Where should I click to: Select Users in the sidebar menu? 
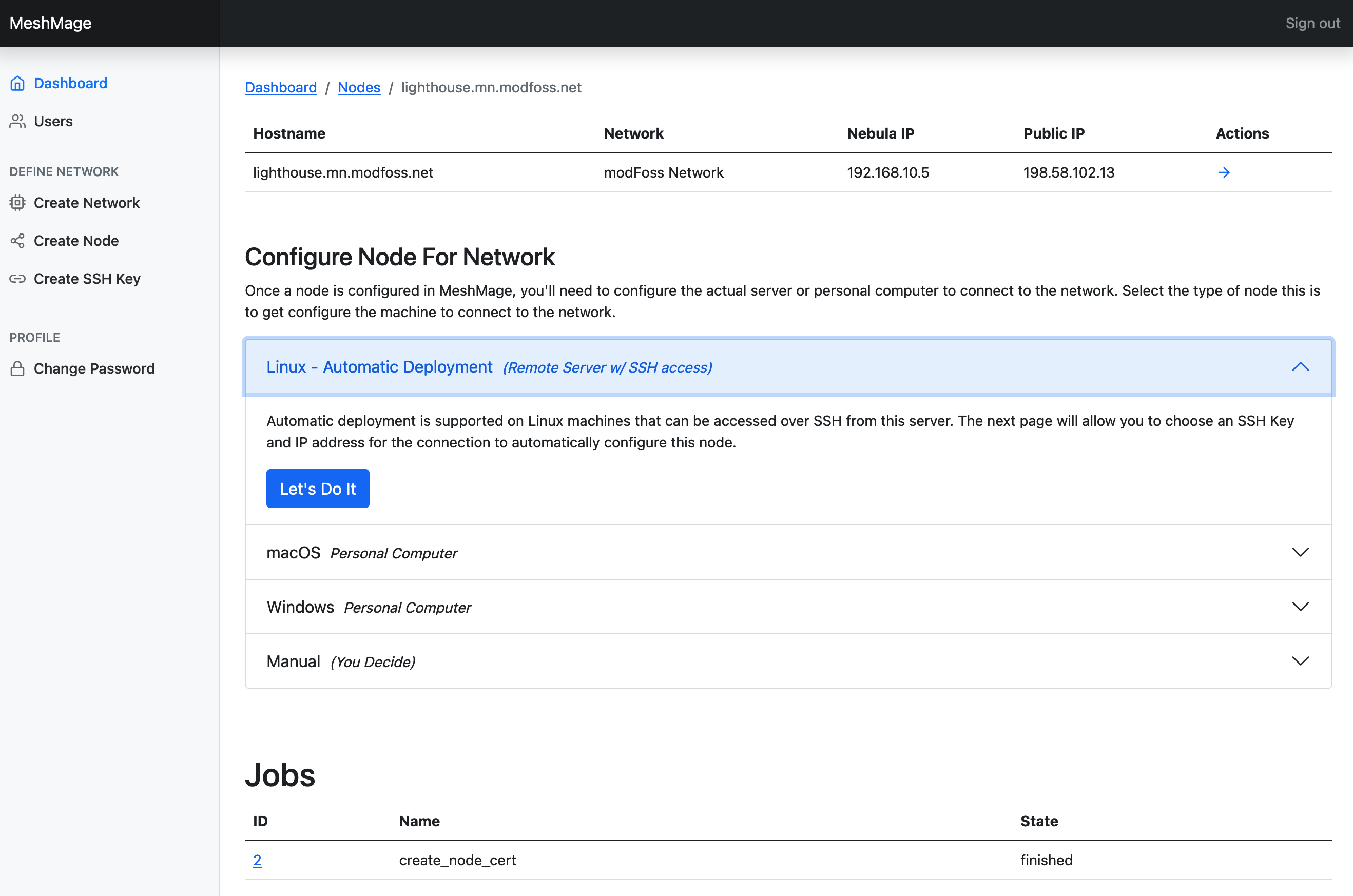pos(53,121)
